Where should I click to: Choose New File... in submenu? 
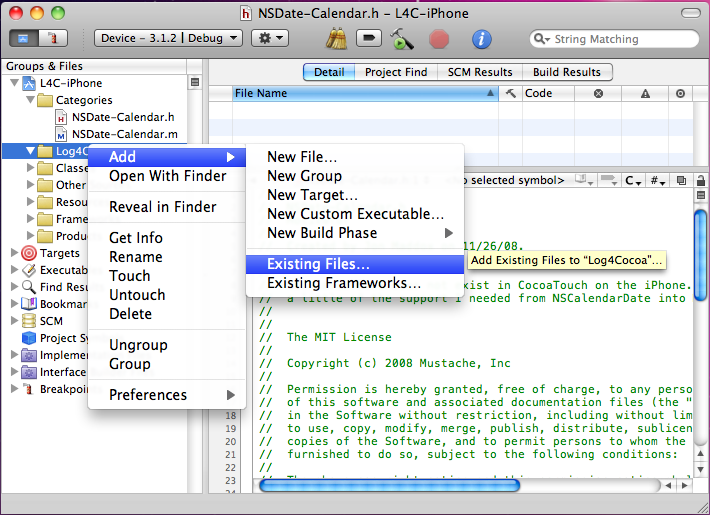pos(355,157)
